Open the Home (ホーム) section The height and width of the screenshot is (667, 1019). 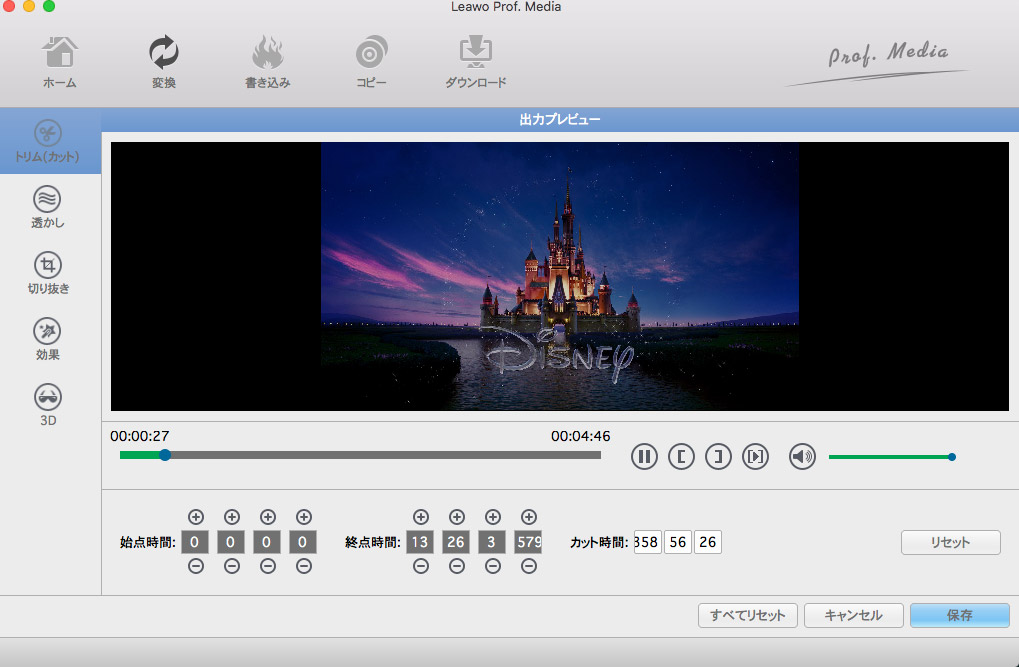[x=59, y=62]
